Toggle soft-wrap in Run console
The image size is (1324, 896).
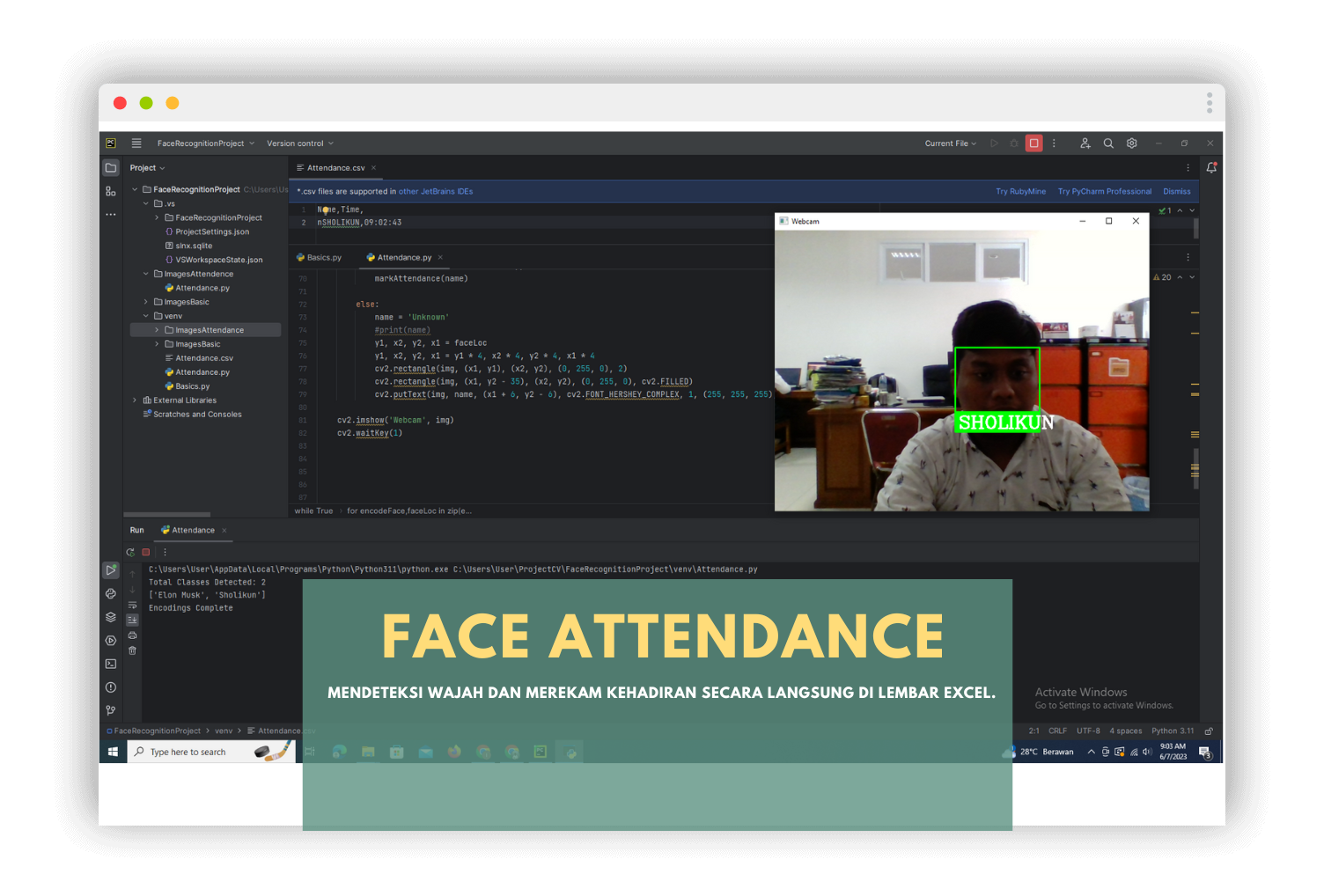pos(132,605)
